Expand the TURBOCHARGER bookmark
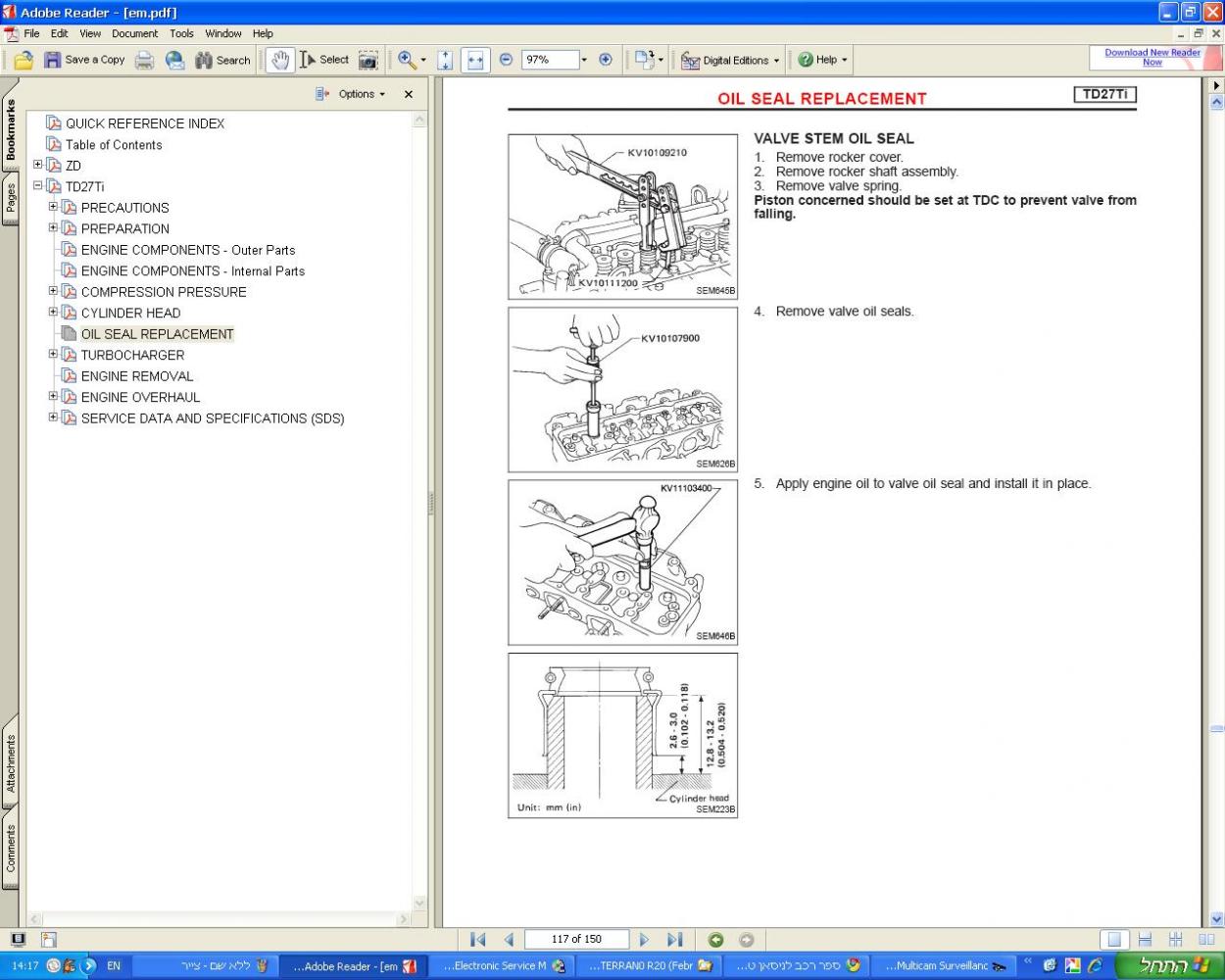 coord(54,355)
